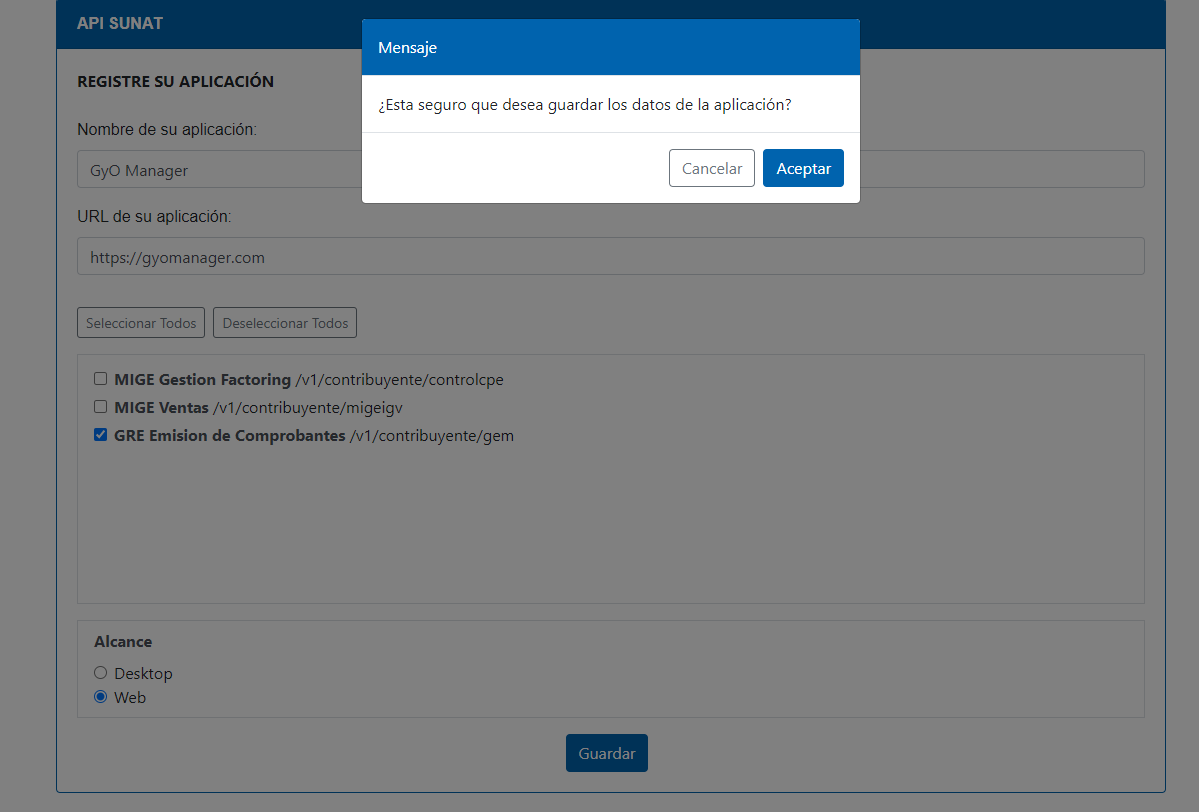Click the /v1/contribuyente/controlcpe path text

399,379
